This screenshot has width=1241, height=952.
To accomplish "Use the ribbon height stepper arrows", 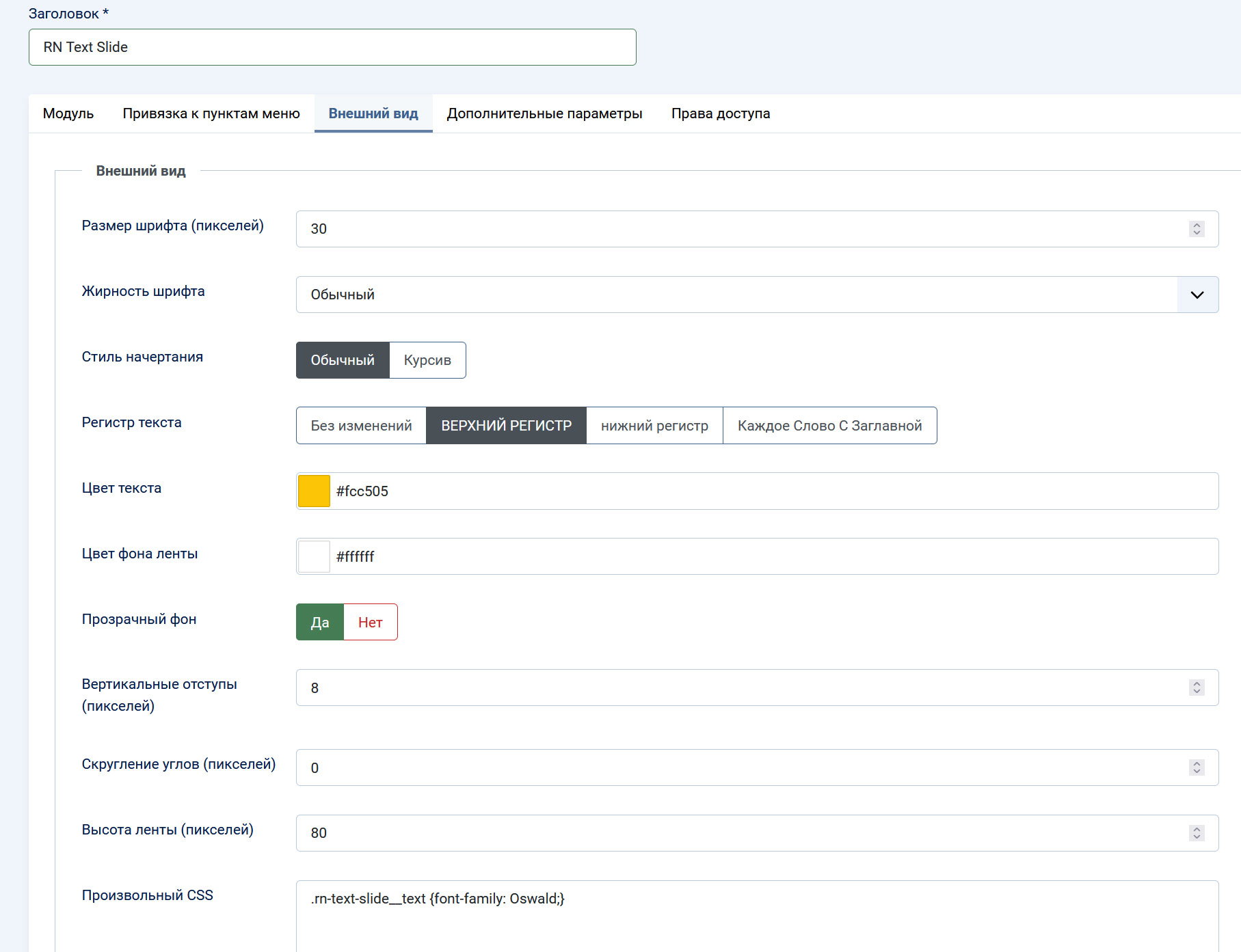I will (1197, 833).
